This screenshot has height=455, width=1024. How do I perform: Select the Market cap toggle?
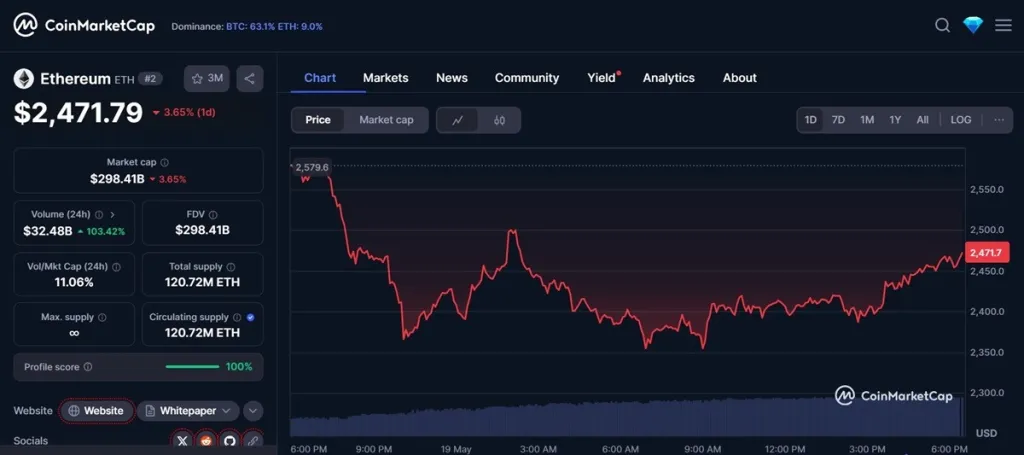386,120
